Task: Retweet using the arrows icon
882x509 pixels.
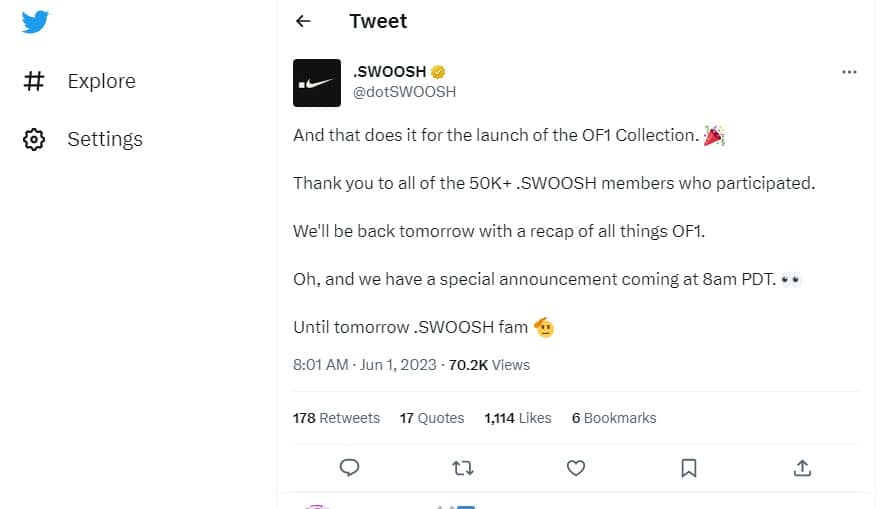Action: [x=462, y=467]
